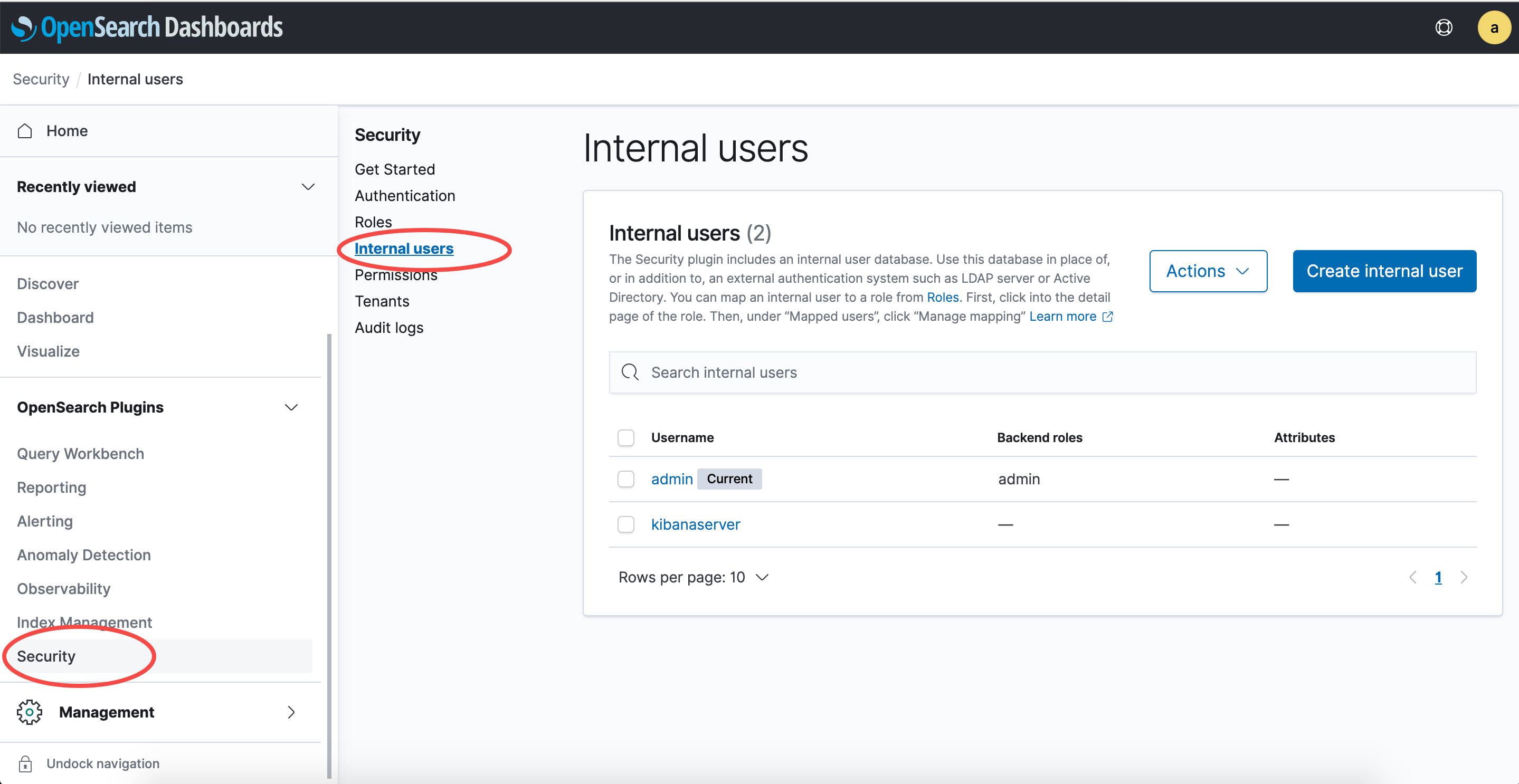Click the Undock navigation lock icon
1519x784 pixels.
tap(25, 763)
